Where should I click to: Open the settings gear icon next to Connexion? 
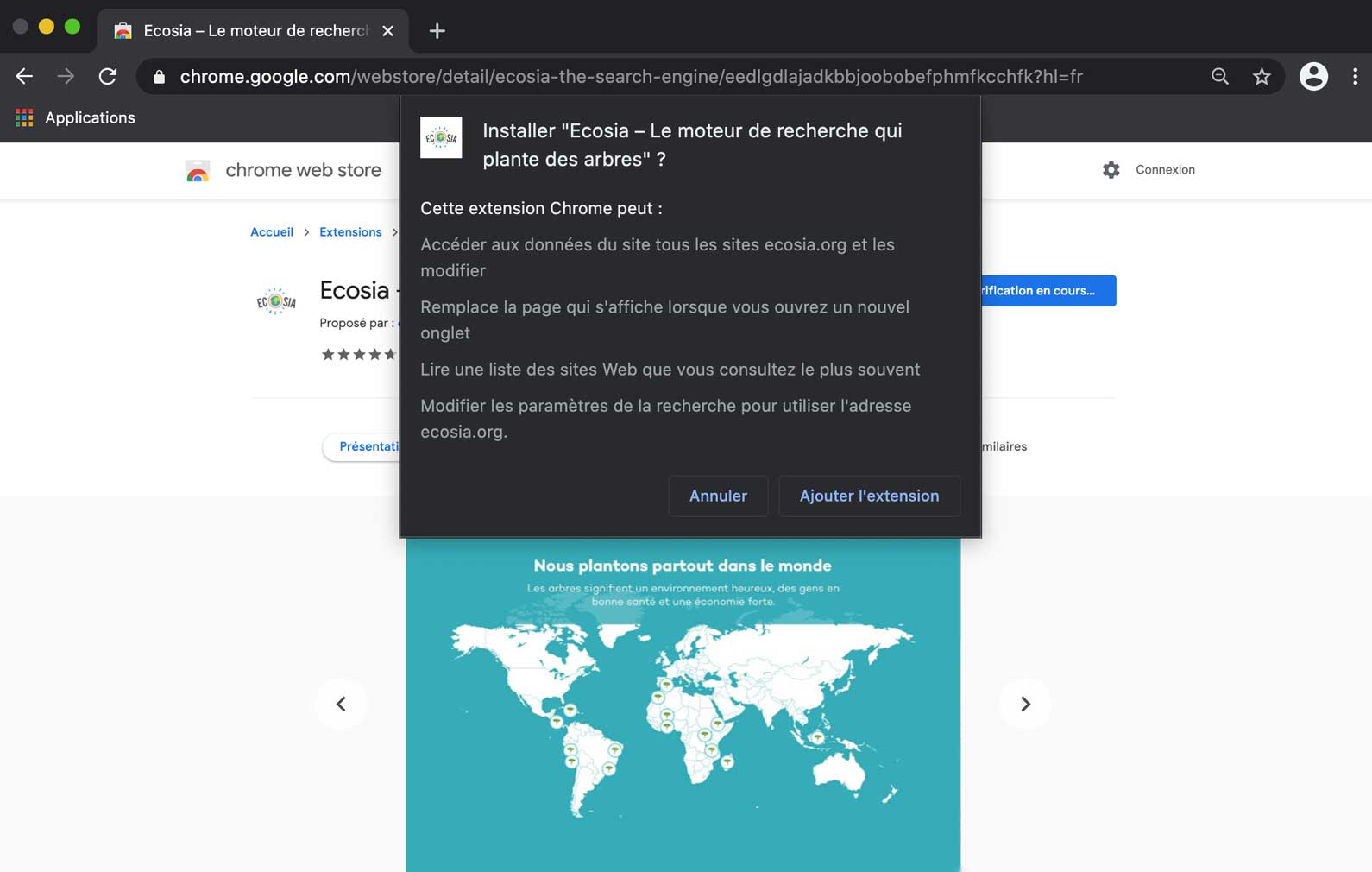1111,170
